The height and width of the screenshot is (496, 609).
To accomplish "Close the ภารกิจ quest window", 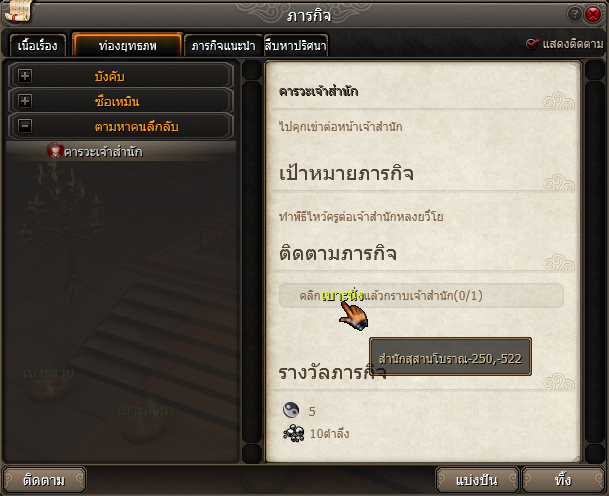I will coord(593,14).
